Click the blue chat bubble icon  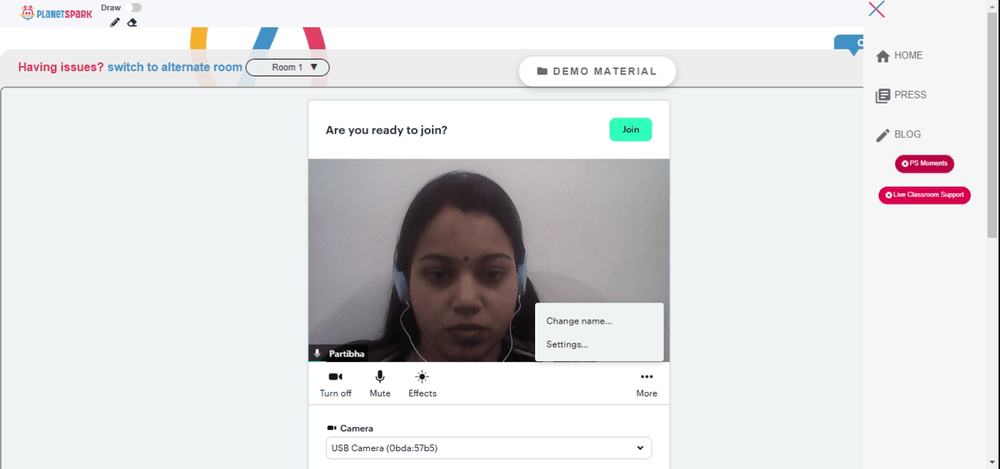point(849,45)
